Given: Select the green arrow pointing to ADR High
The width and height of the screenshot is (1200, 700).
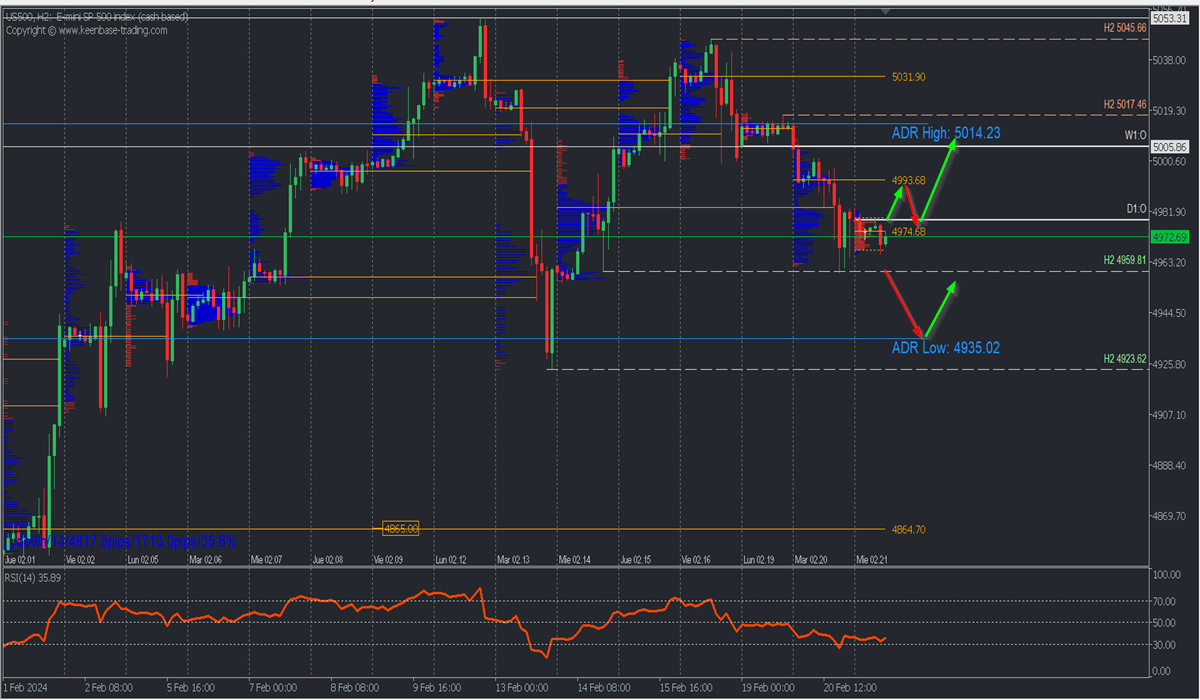Looking at the screenshot, I should click(938, 178).
